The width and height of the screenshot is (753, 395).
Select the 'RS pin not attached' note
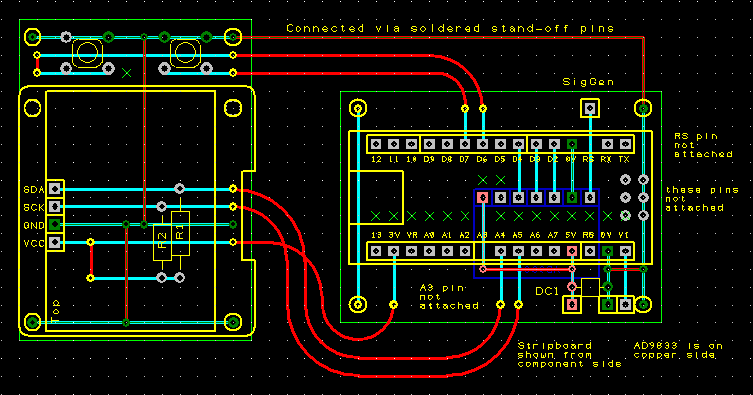703,145
